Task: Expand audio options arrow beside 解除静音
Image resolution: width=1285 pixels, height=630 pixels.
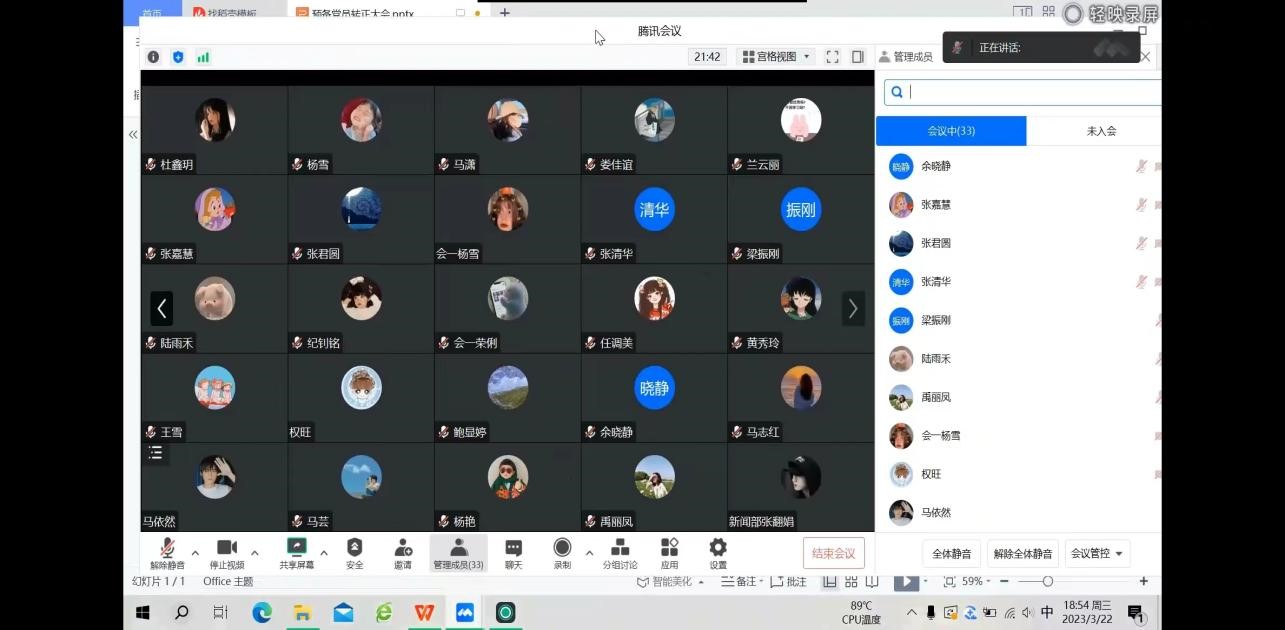Action: tap(195, 552)
